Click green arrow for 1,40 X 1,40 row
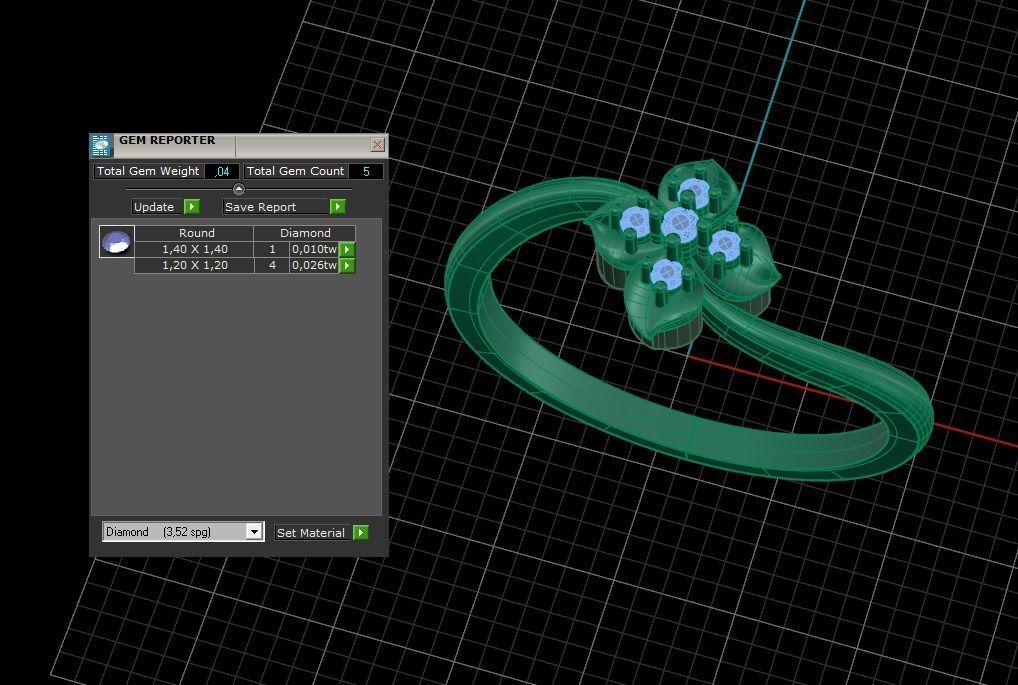This screenshot has height=685, width=1018. 347,249
